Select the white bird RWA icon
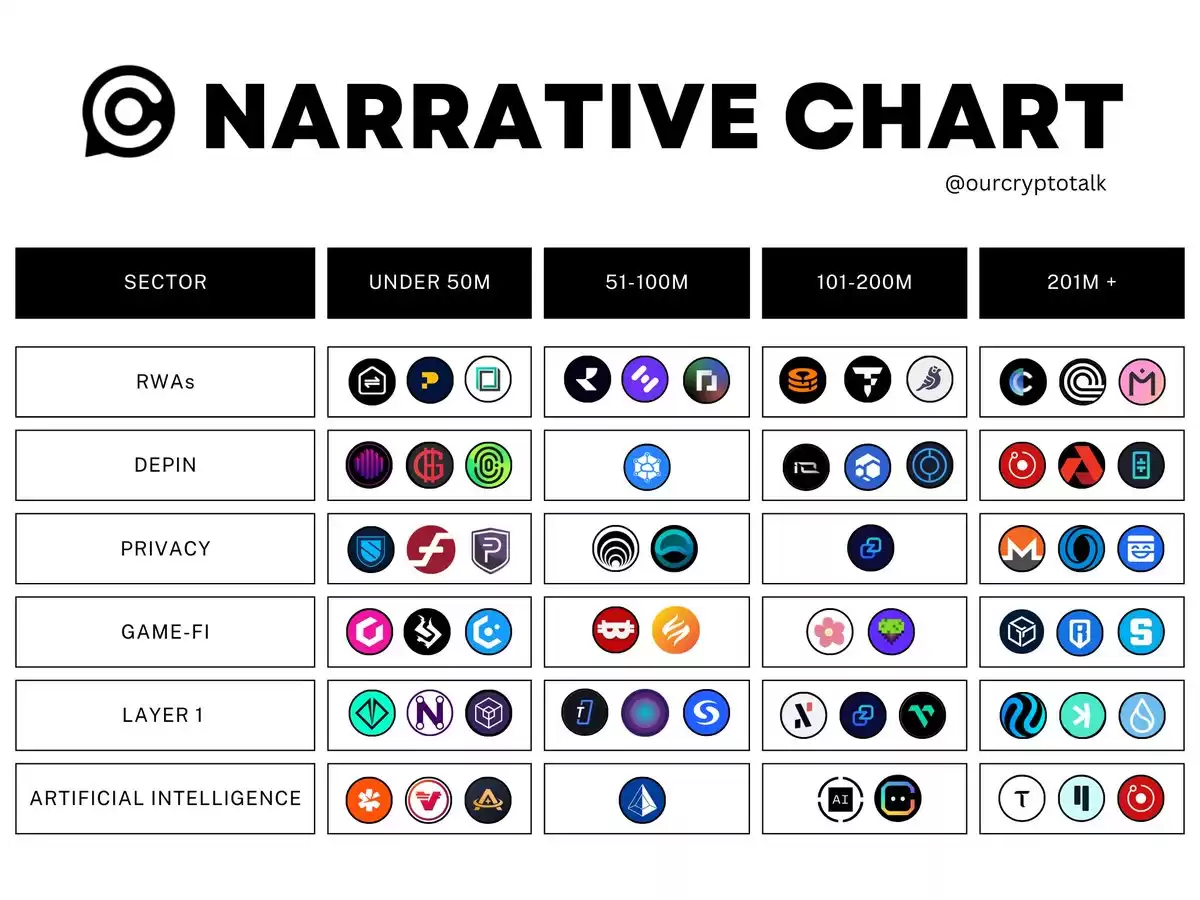Screen dimensions: 1200x900 click(930, 380)
